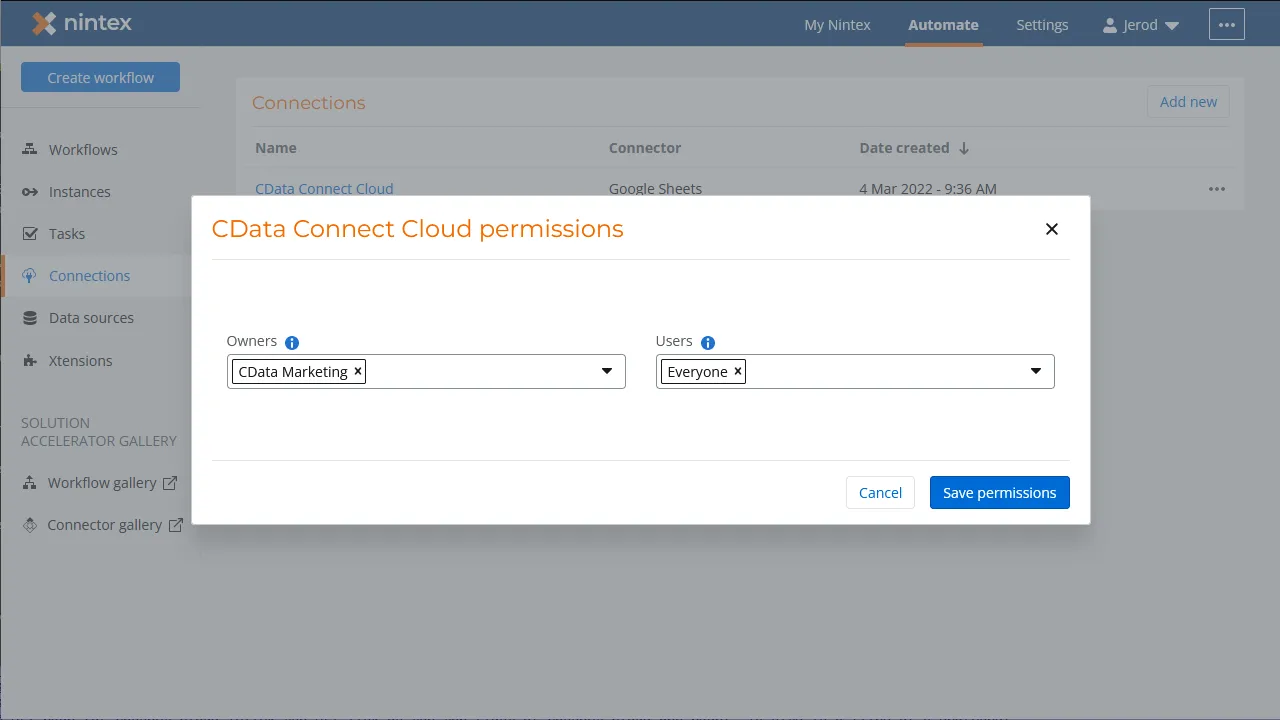Screen dimensions: 1280x720
Task: Select the Tasks checkmark icon
Action: [30, 233]
